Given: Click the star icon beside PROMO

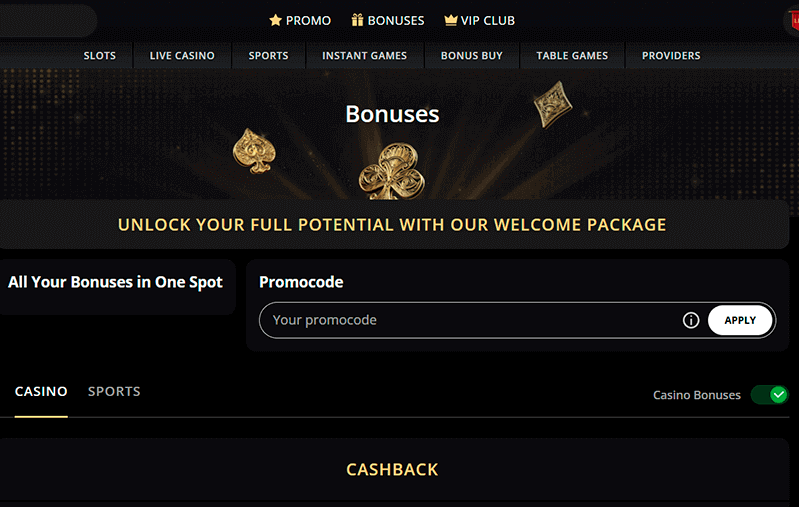Looking at the screenshot, I should [x=276, y=20].
